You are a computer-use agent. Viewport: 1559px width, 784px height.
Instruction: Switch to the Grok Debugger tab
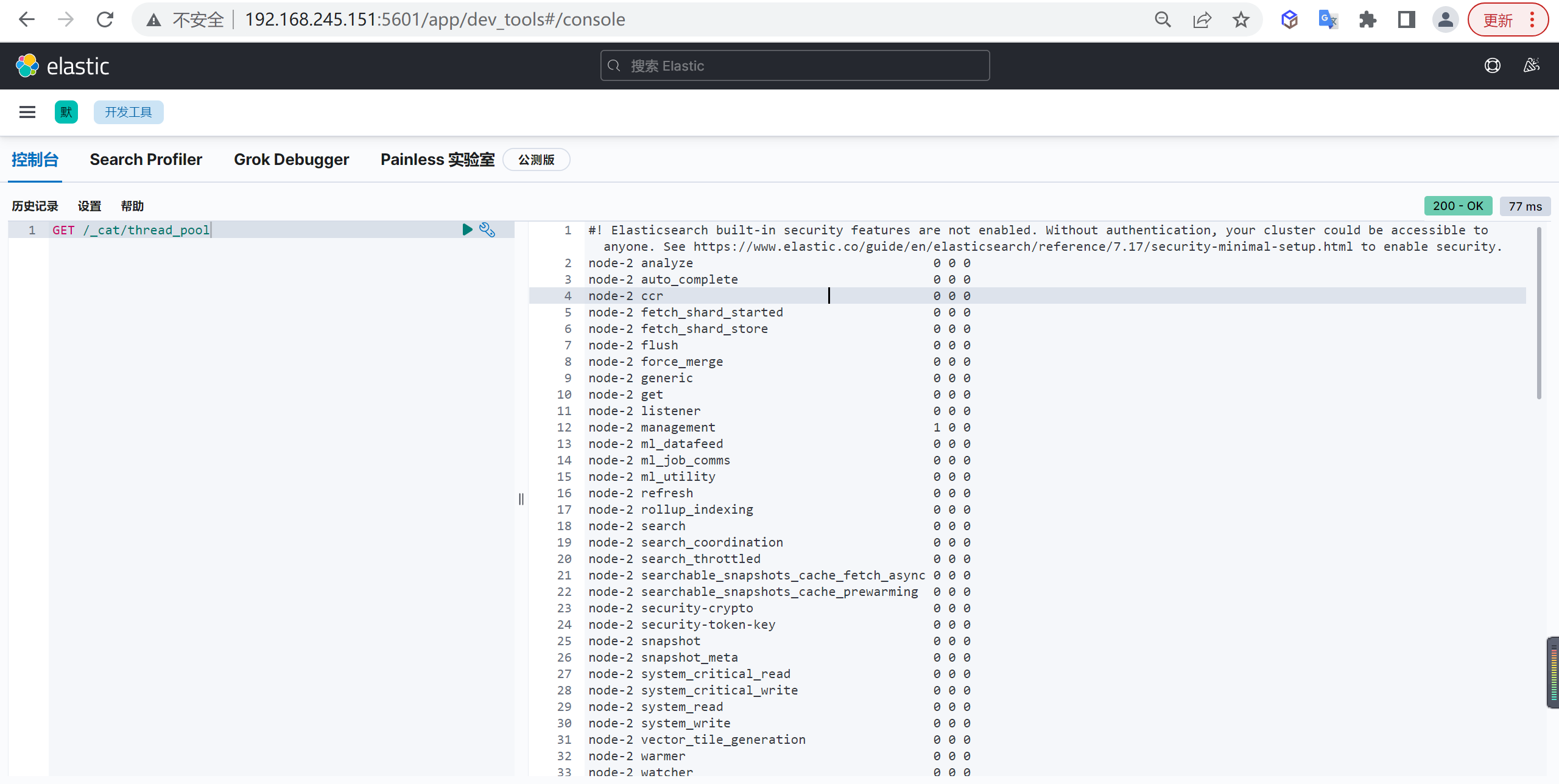[x=291, y=159]
